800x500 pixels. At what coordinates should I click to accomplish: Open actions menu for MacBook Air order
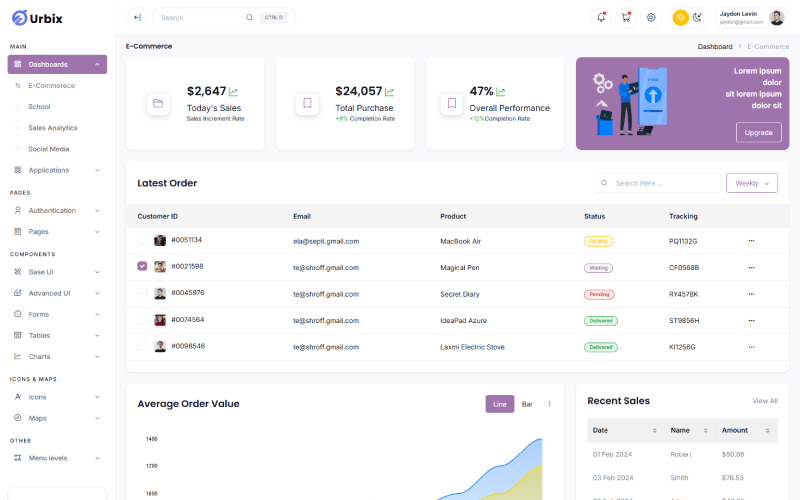[751, 241]
